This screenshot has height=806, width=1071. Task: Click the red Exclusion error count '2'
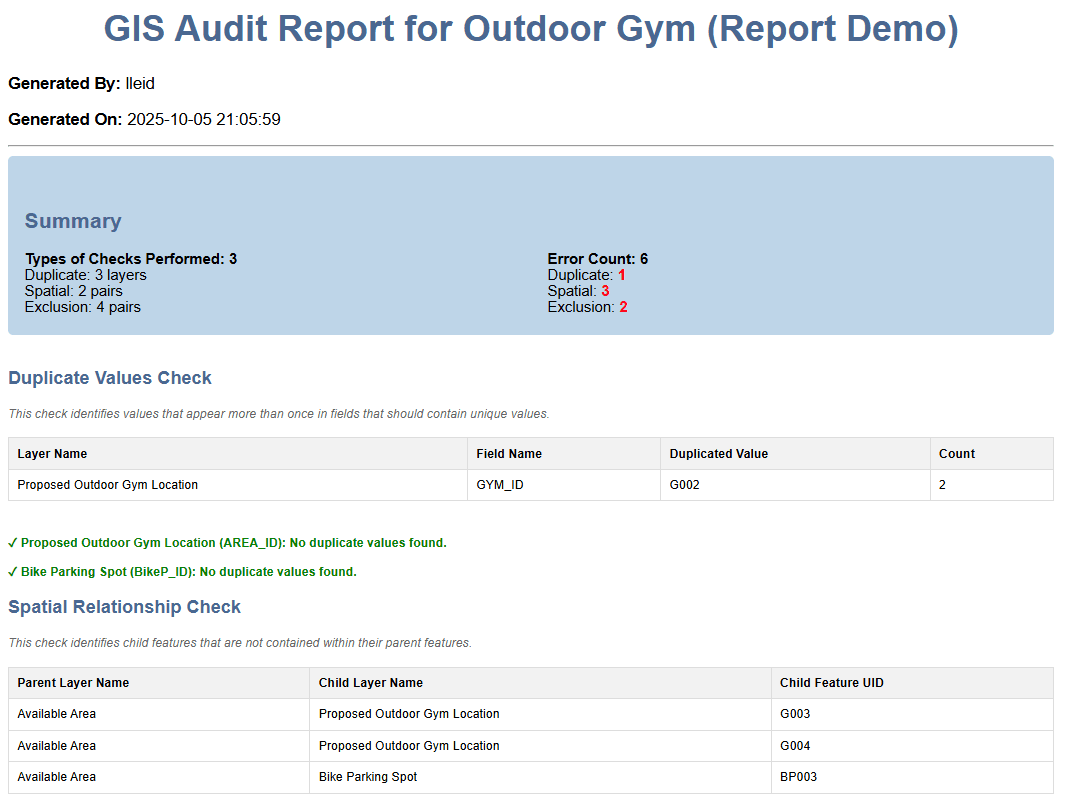coord(623,307)
